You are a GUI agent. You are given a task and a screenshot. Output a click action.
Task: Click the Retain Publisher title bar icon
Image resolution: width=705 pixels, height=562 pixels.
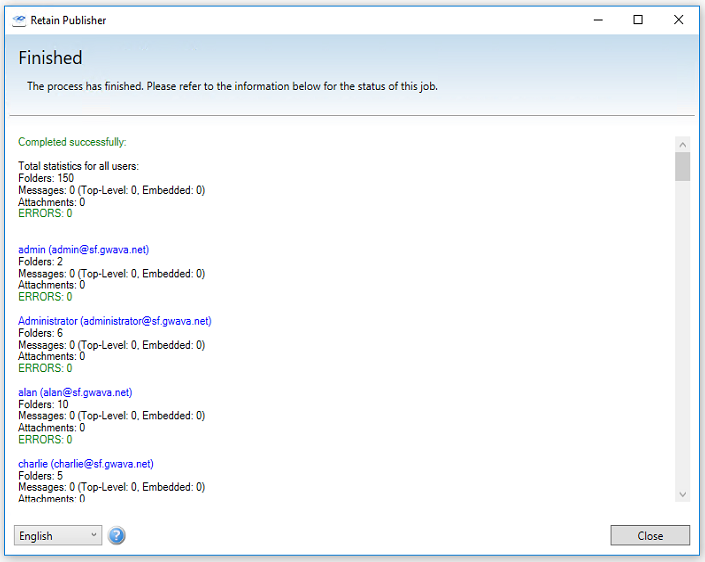coord(18,20)
